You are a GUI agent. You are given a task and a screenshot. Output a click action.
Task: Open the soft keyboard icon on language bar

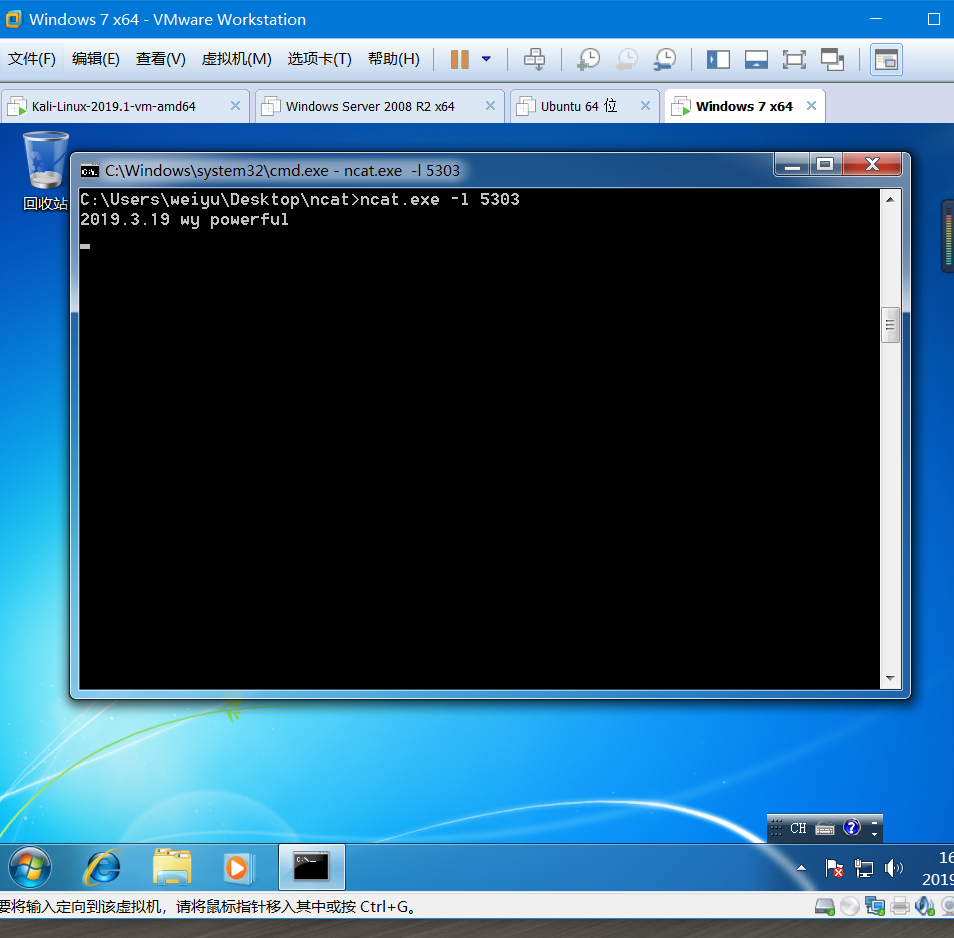[824, 829]
